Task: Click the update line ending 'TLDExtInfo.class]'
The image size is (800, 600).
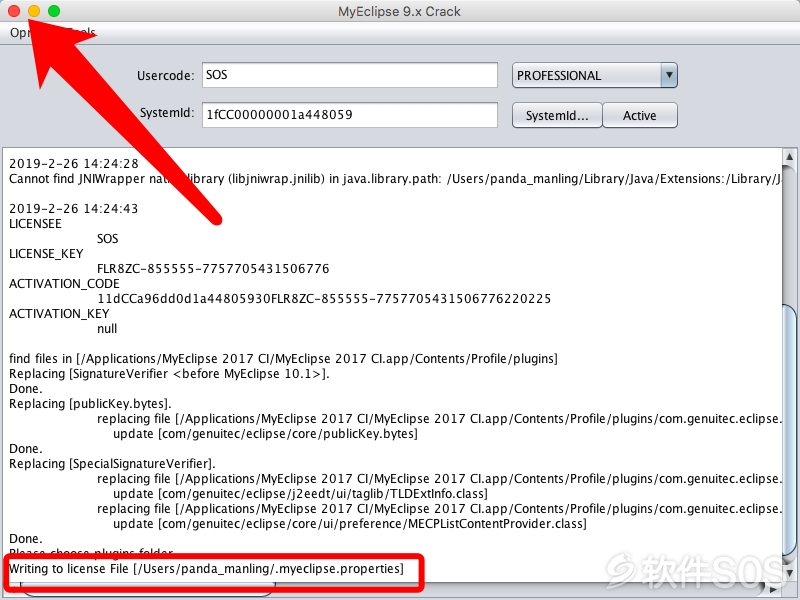Action: pos(300,494)
